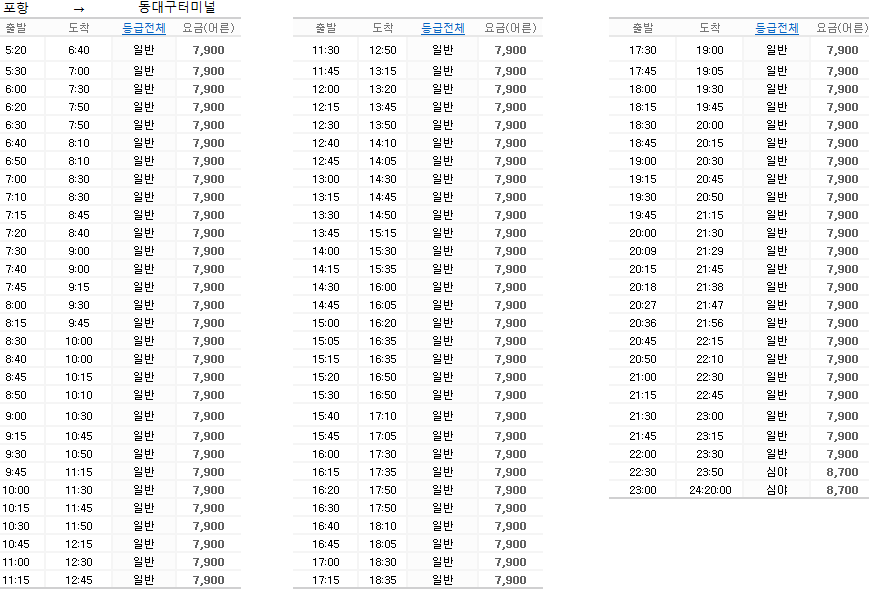Viewport: 869px width, 607px height.
Task: Select the 17:15 departure time
Action: click(325, 580)
